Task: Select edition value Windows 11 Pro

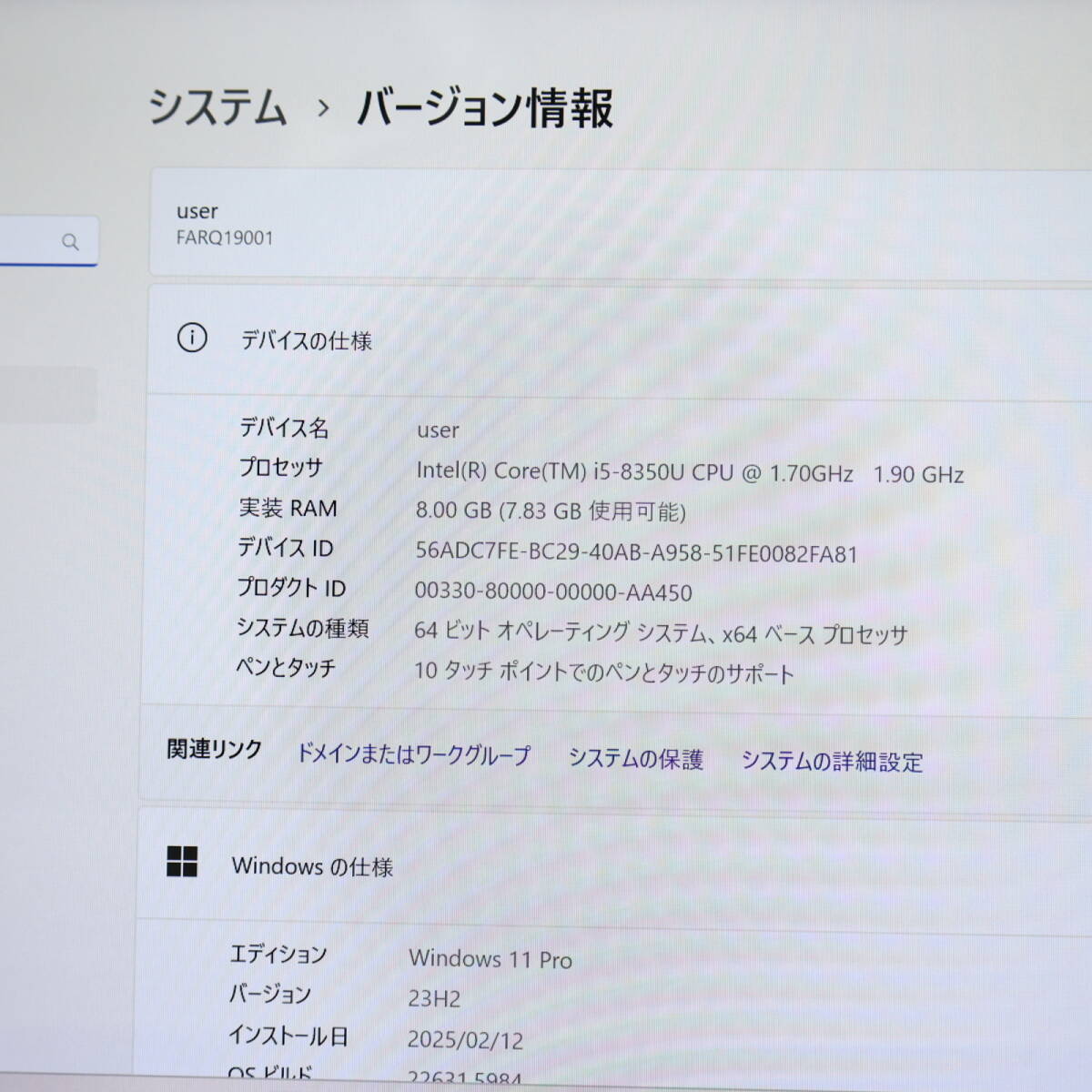Action: [x=490, y=959]
